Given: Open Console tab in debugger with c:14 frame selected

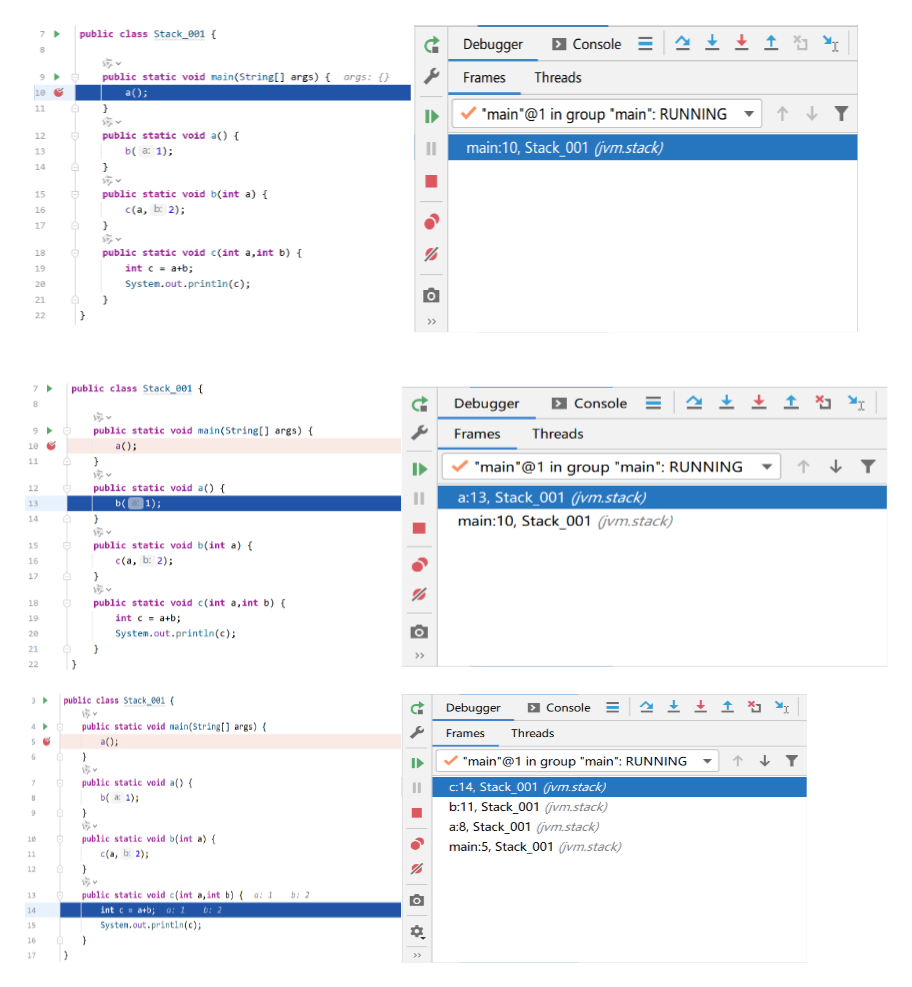Looking at the screenshot, I should [560, 708].
